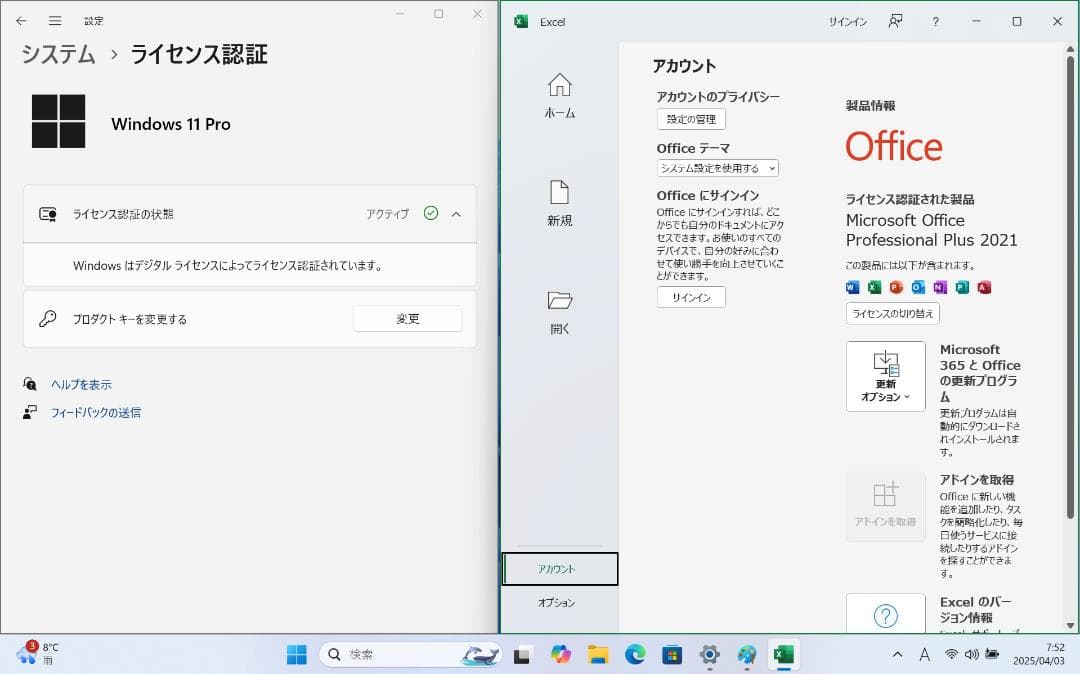1080x674 pixels.
Task: Open Excel help question mark
Action: [x=935, y=22]
